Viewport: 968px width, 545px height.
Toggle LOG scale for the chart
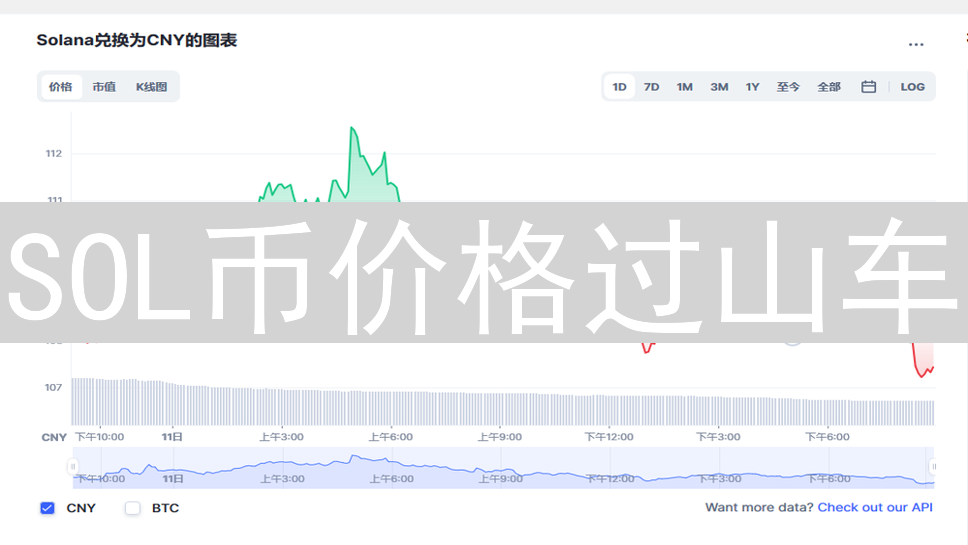coord(912,87)
